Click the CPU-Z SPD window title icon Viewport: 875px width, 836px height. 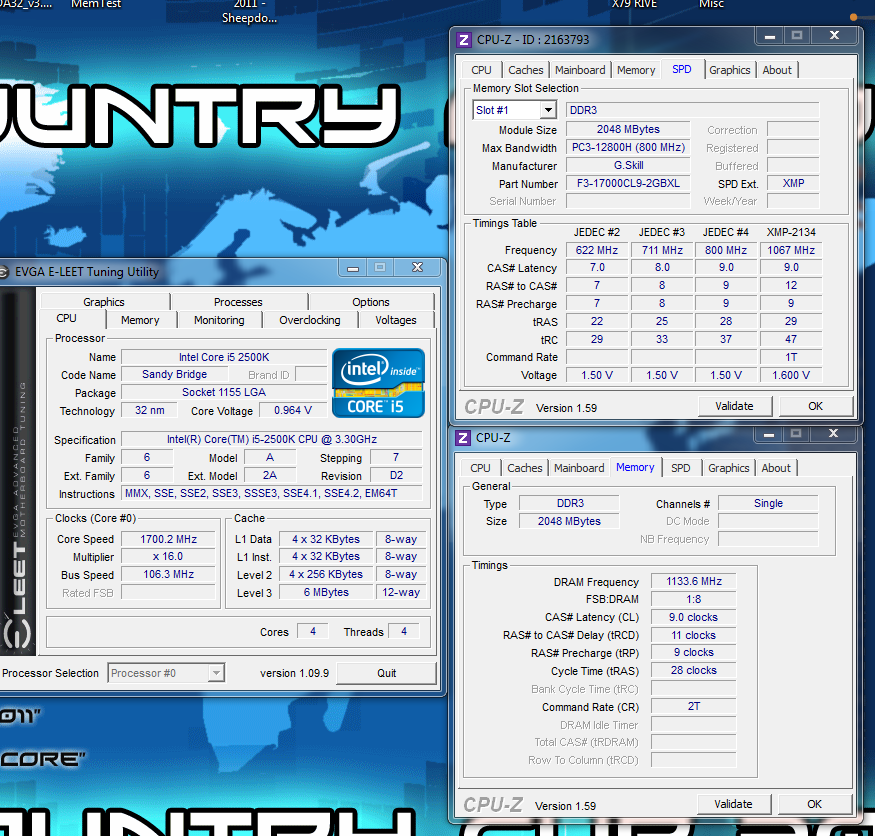463,40
